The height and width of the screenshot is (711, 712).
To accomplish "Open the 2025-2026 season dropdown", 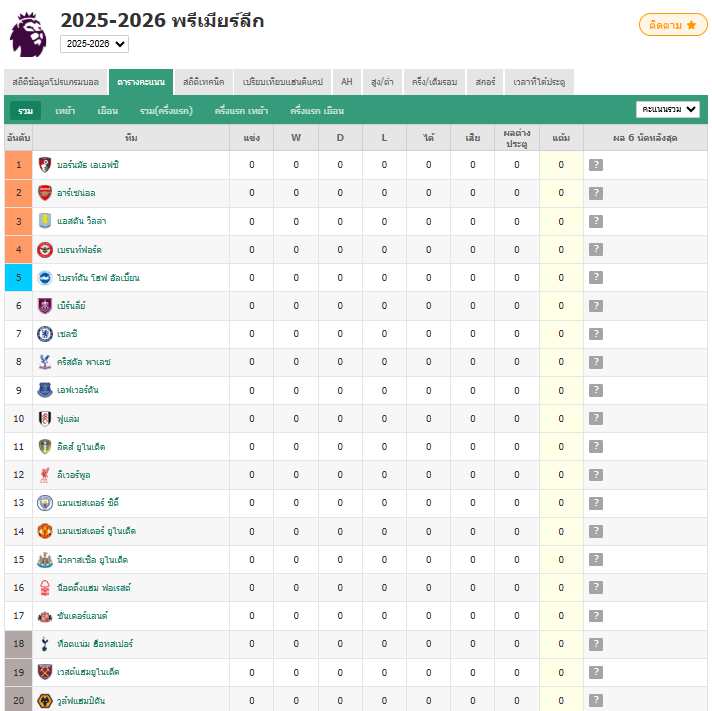I will click(94, 44).
